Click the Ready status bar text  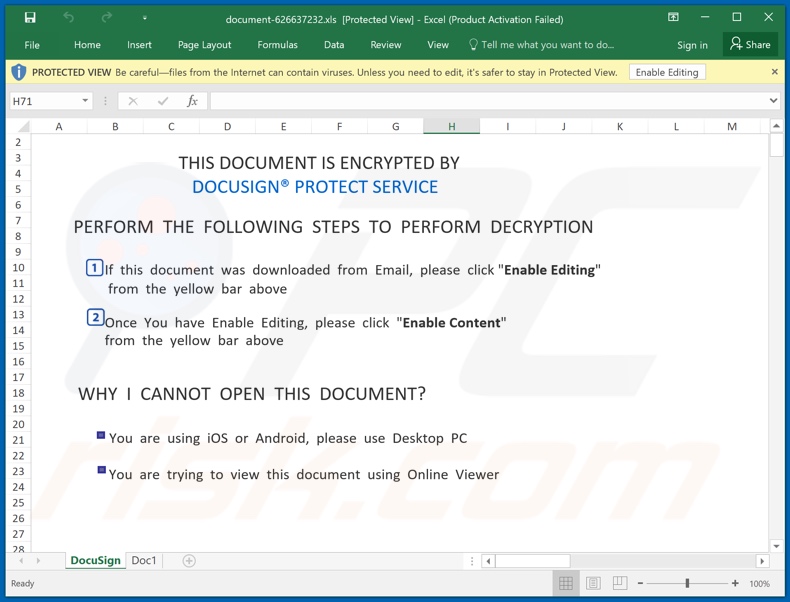click(23, 583)
